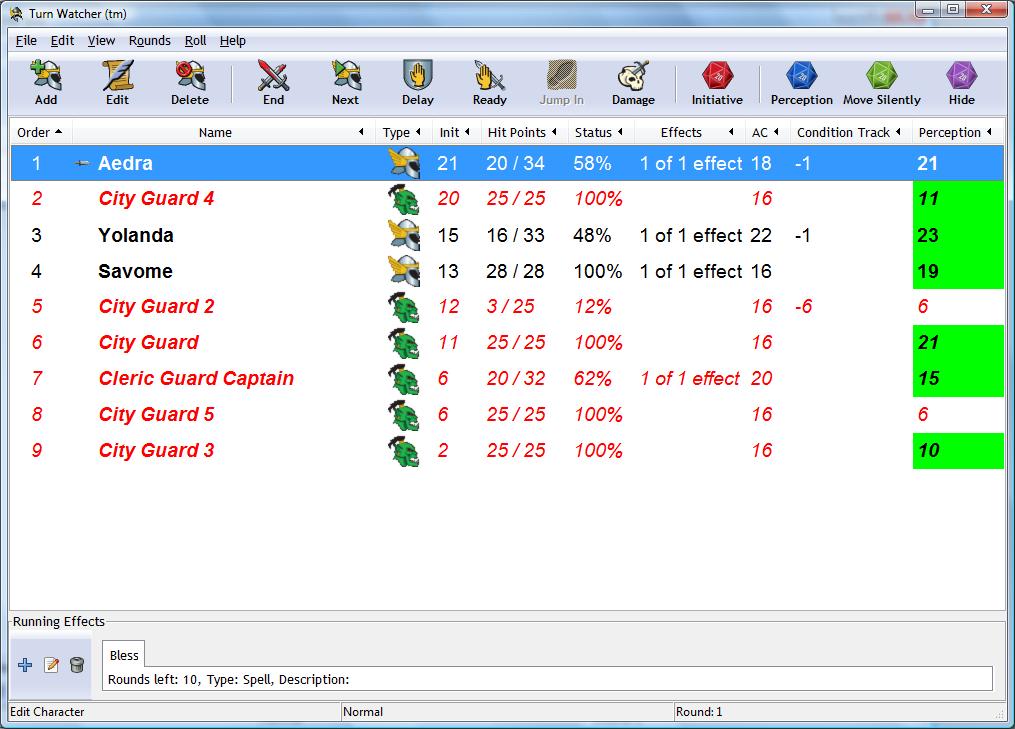
Task: Open the File menu
Action: point(26,41)
